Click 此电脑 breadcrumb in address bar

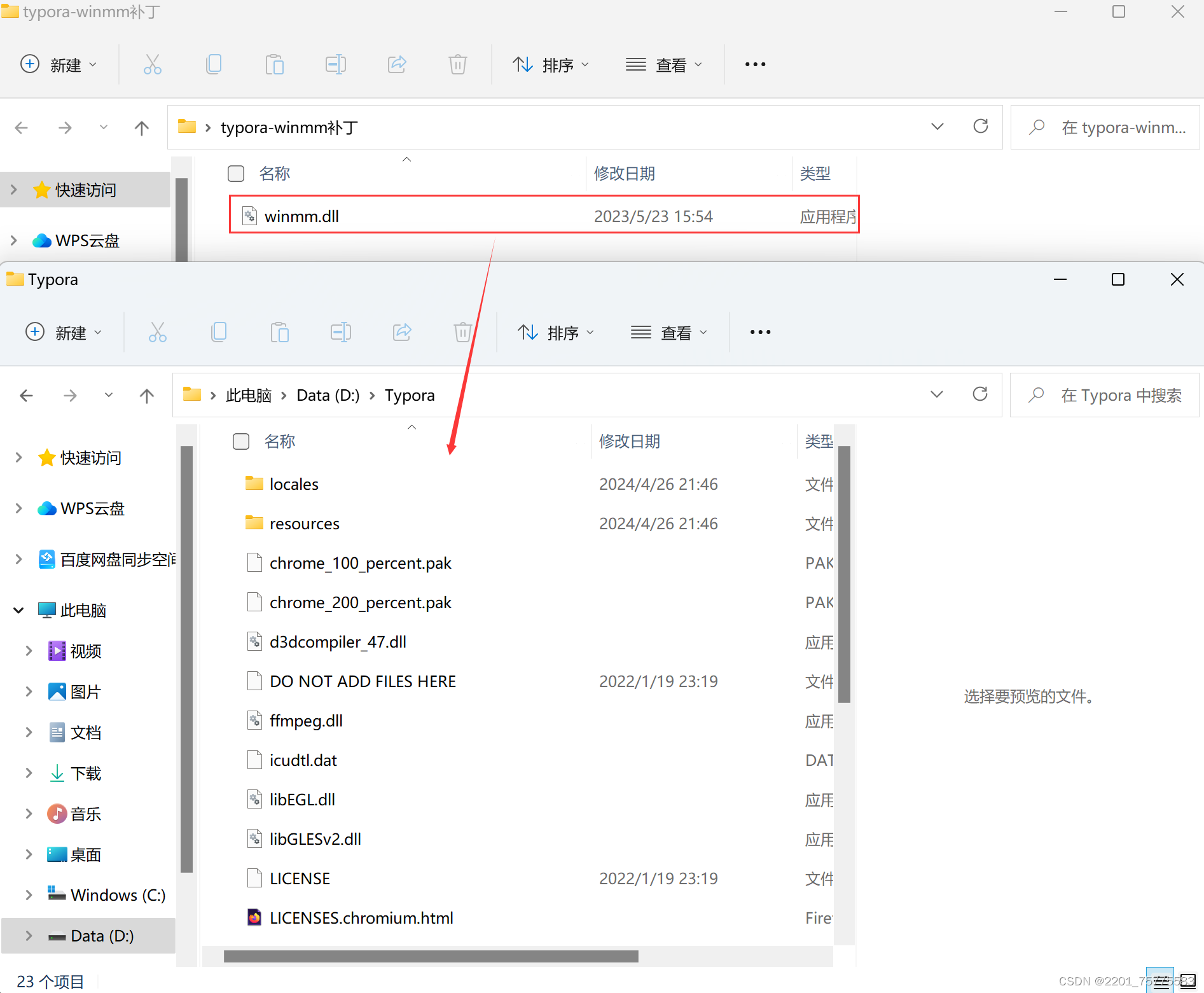pos(249,395)
